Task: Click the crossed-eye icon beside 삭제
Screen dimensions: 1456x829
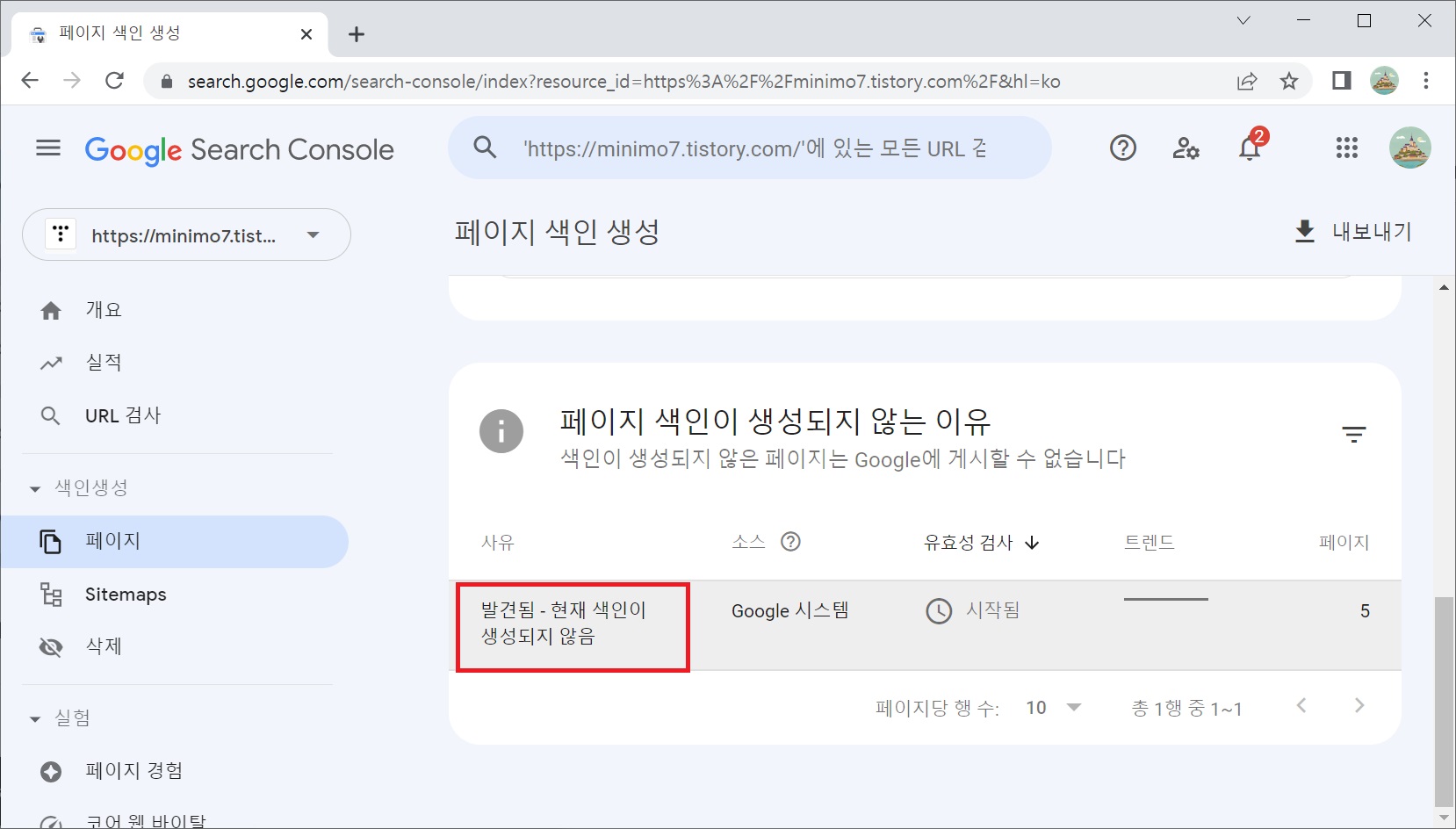Action: [x=51, y=647]
